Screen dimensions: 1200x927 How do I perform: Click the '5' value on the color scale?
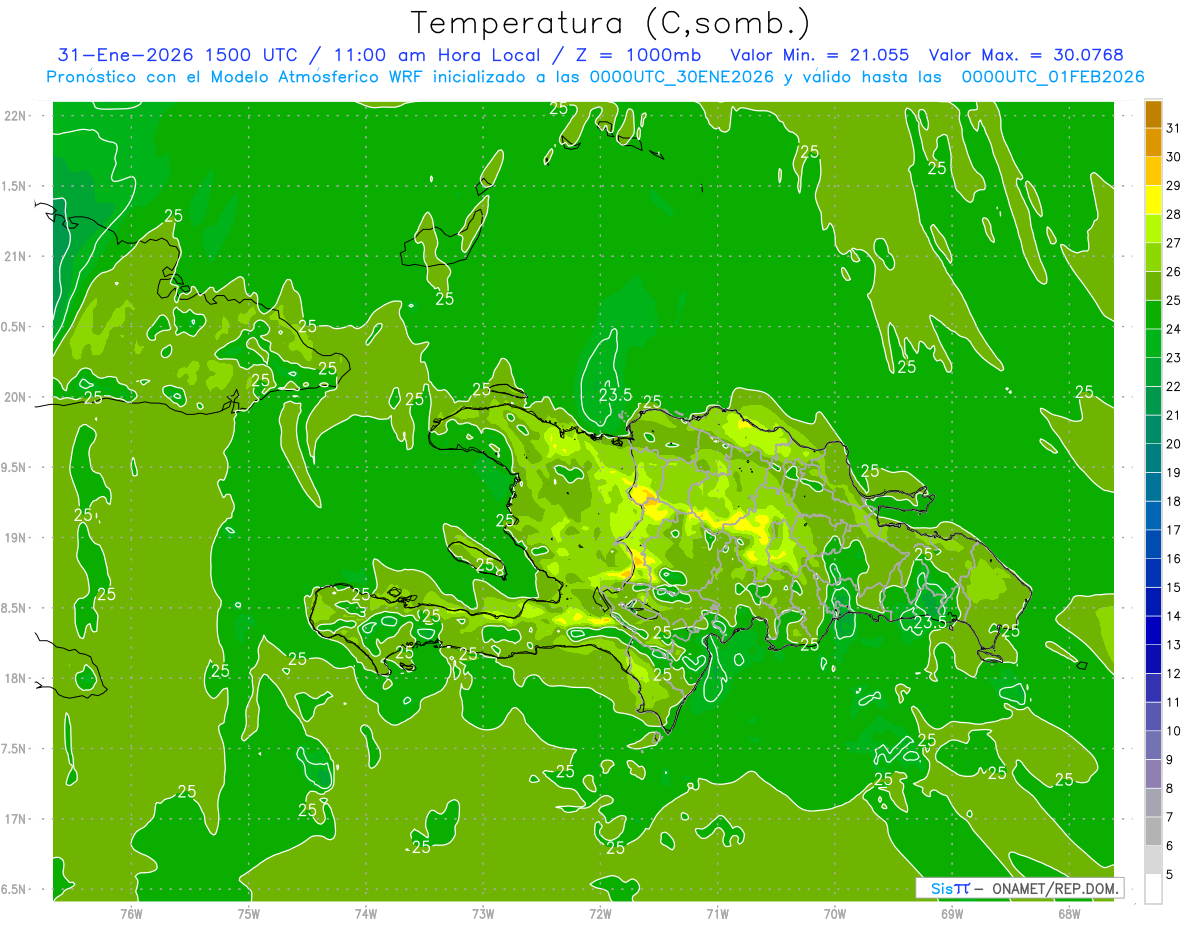[x=1170, y=875]
